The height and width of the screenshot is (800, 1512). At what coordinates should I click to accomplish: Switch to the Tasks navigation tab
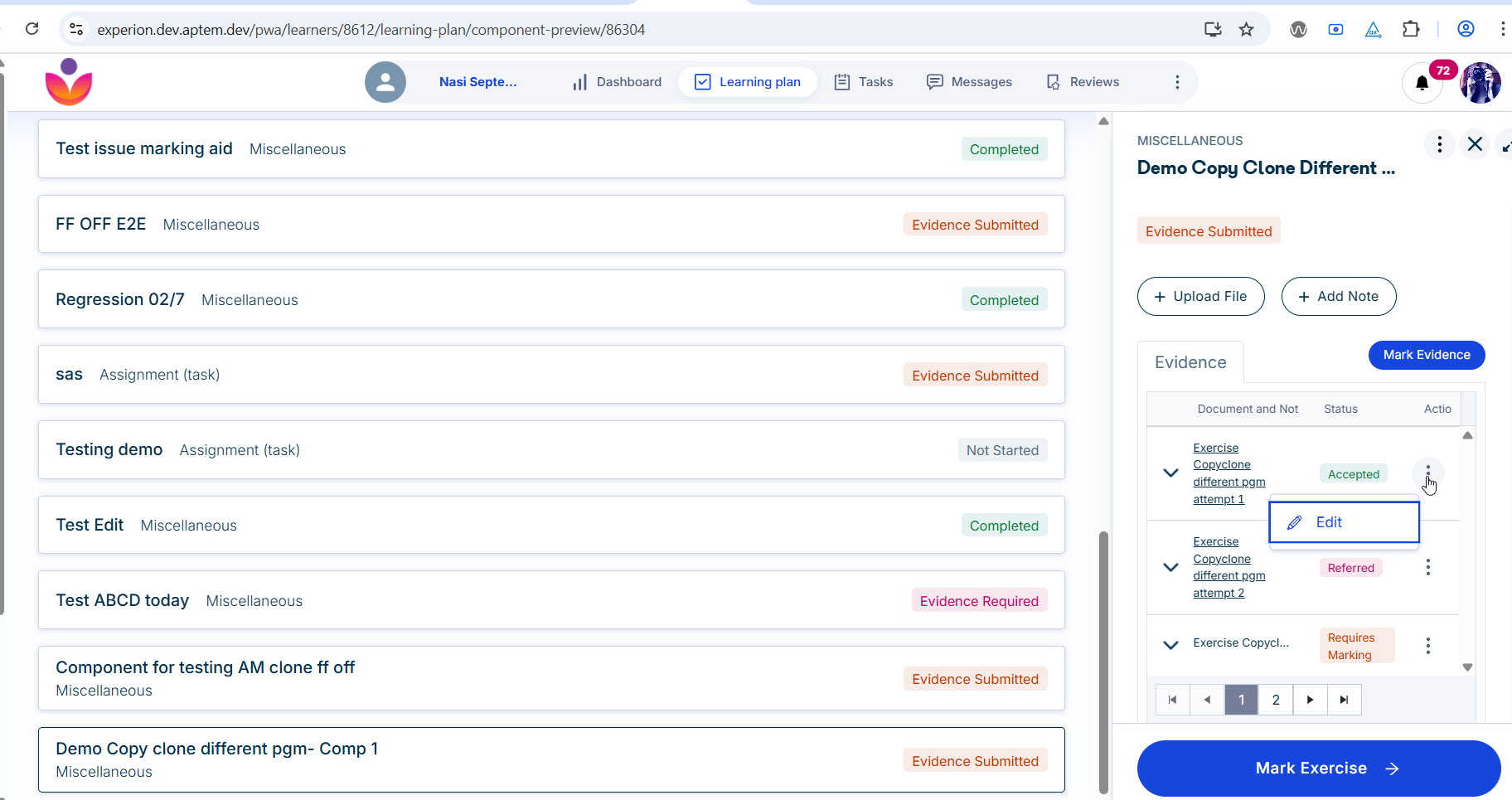(x=863, y=82)
